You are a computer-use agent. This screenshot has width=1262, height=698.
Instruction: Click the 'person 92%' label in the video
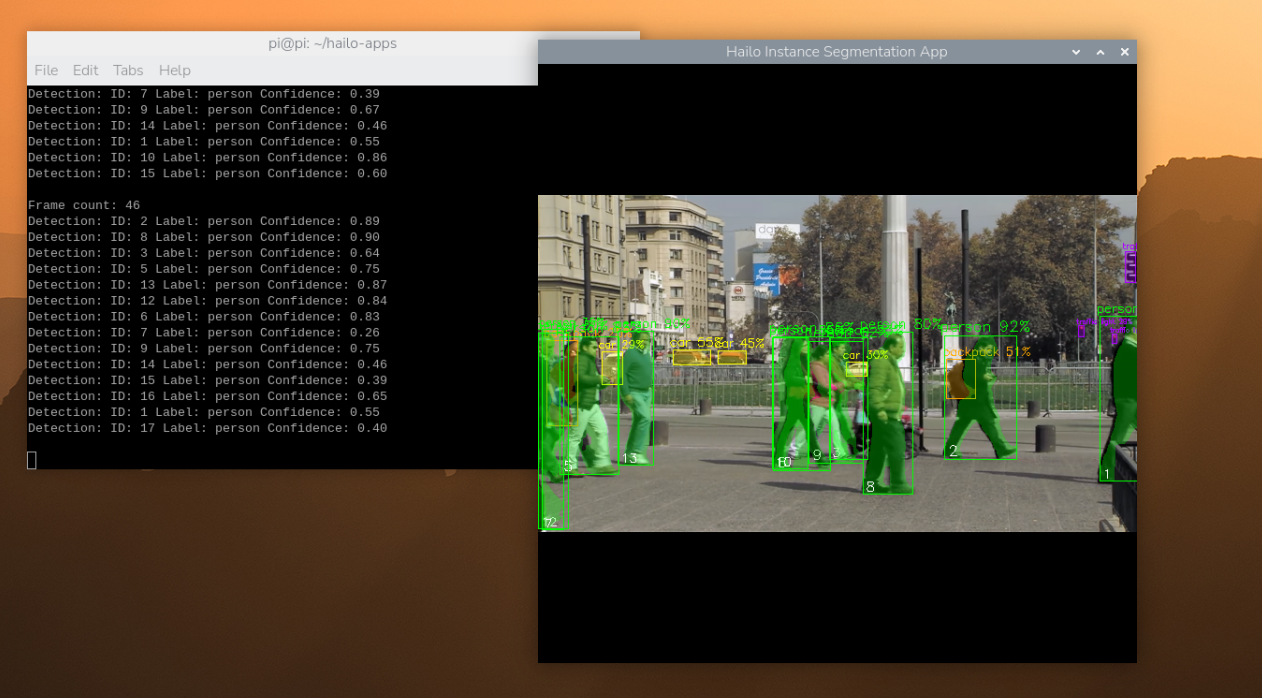[x=985, y=327]
